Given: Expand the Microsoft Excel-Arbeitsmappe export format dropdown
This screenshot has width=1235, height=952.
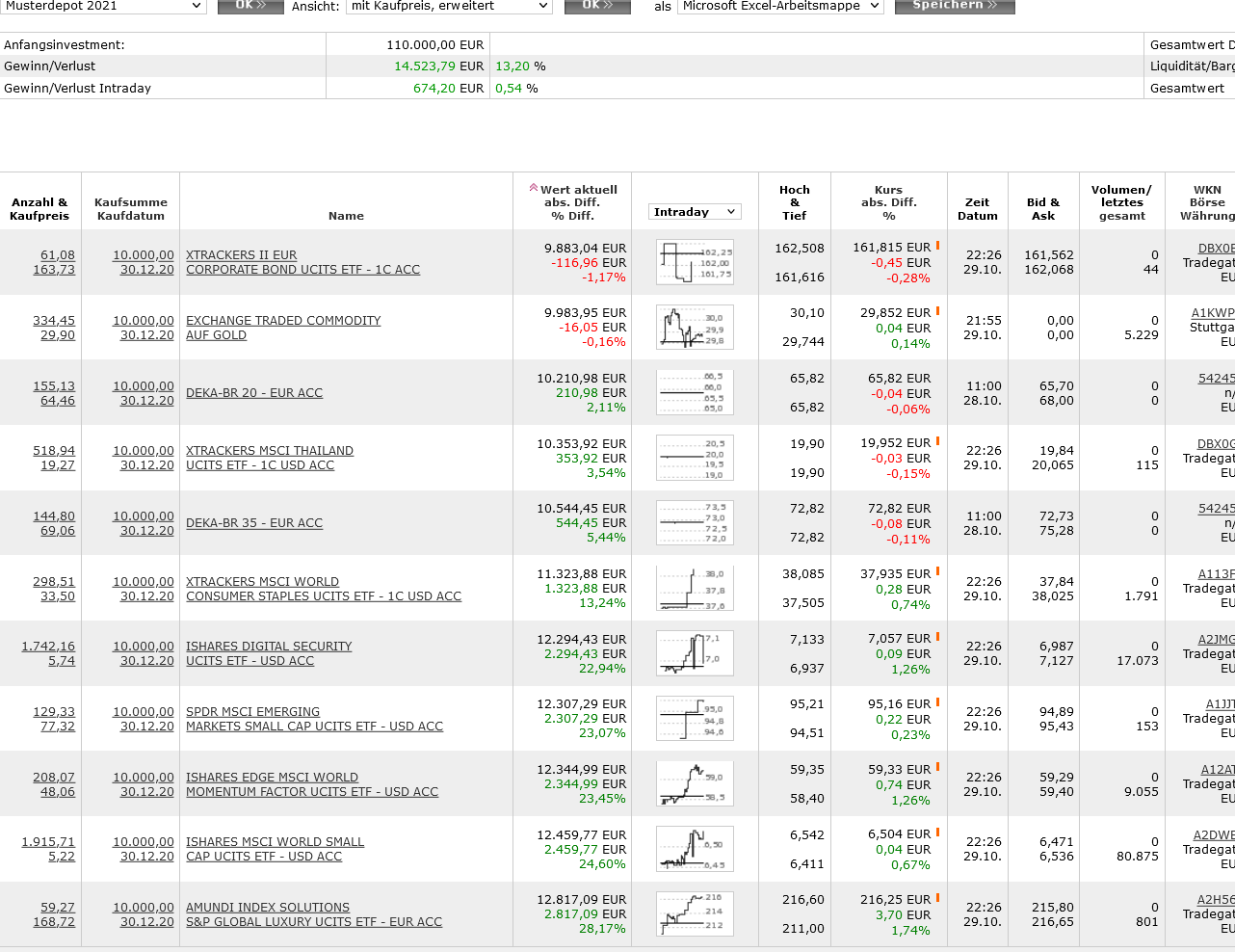Looking at the screenshot, I should pyautogui.click(x=780, y=6).
